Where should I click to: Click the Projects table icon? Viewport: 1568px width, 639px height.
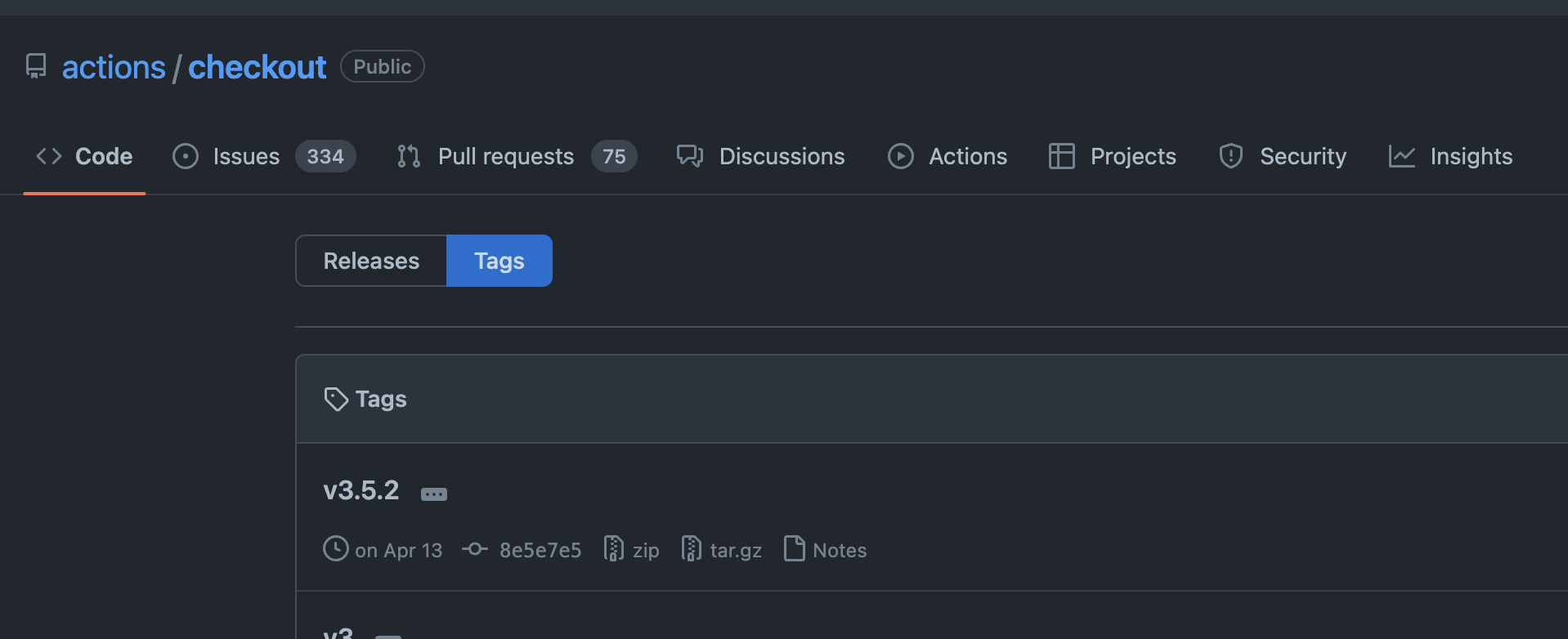[1061, 156]
